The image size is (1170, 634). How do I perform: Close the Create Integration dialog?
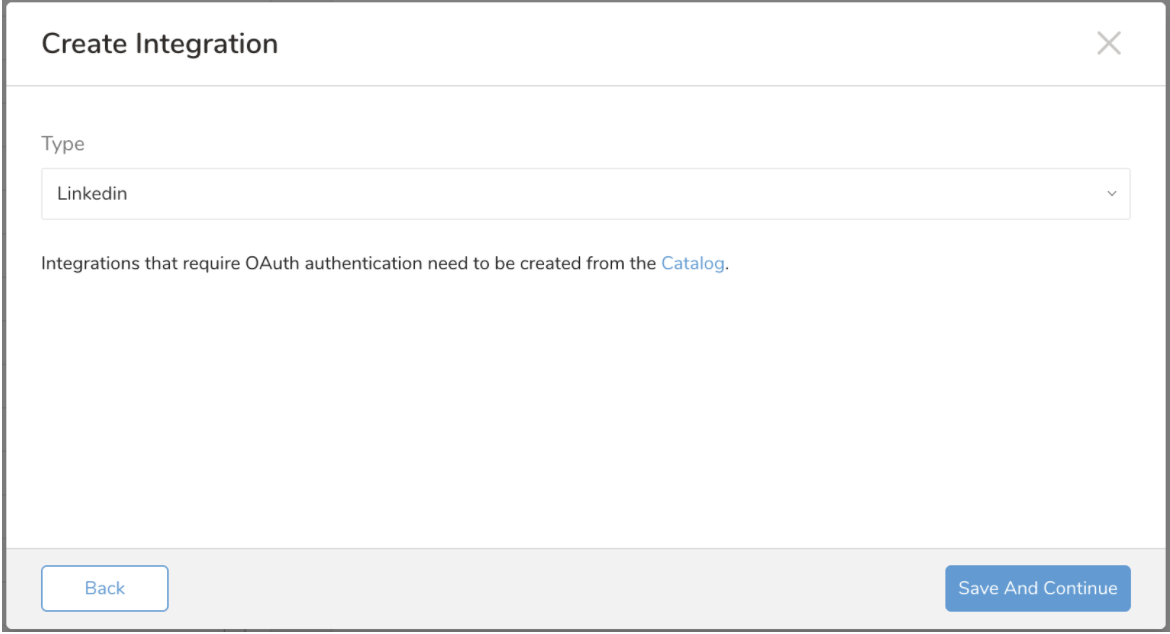[x=1108, y=43]
